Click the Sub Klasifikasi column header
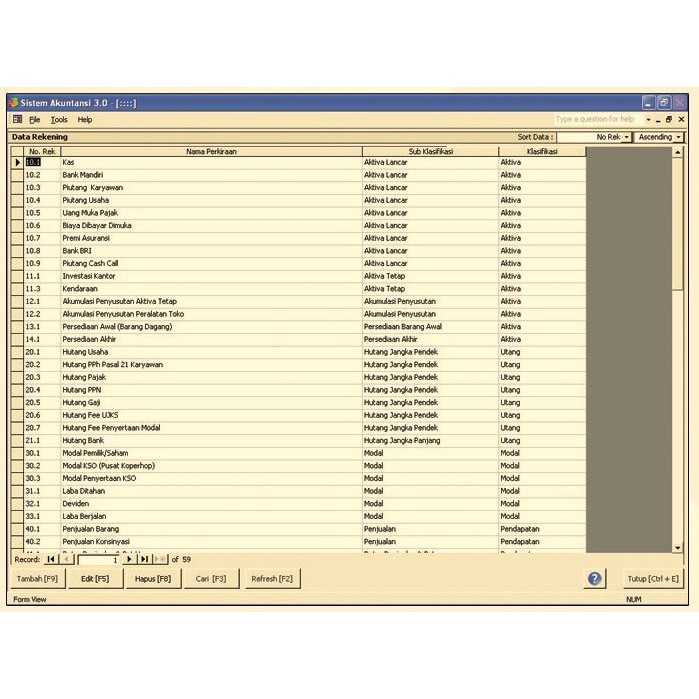Viewport: 699px width, 699px height. (431, 152)
